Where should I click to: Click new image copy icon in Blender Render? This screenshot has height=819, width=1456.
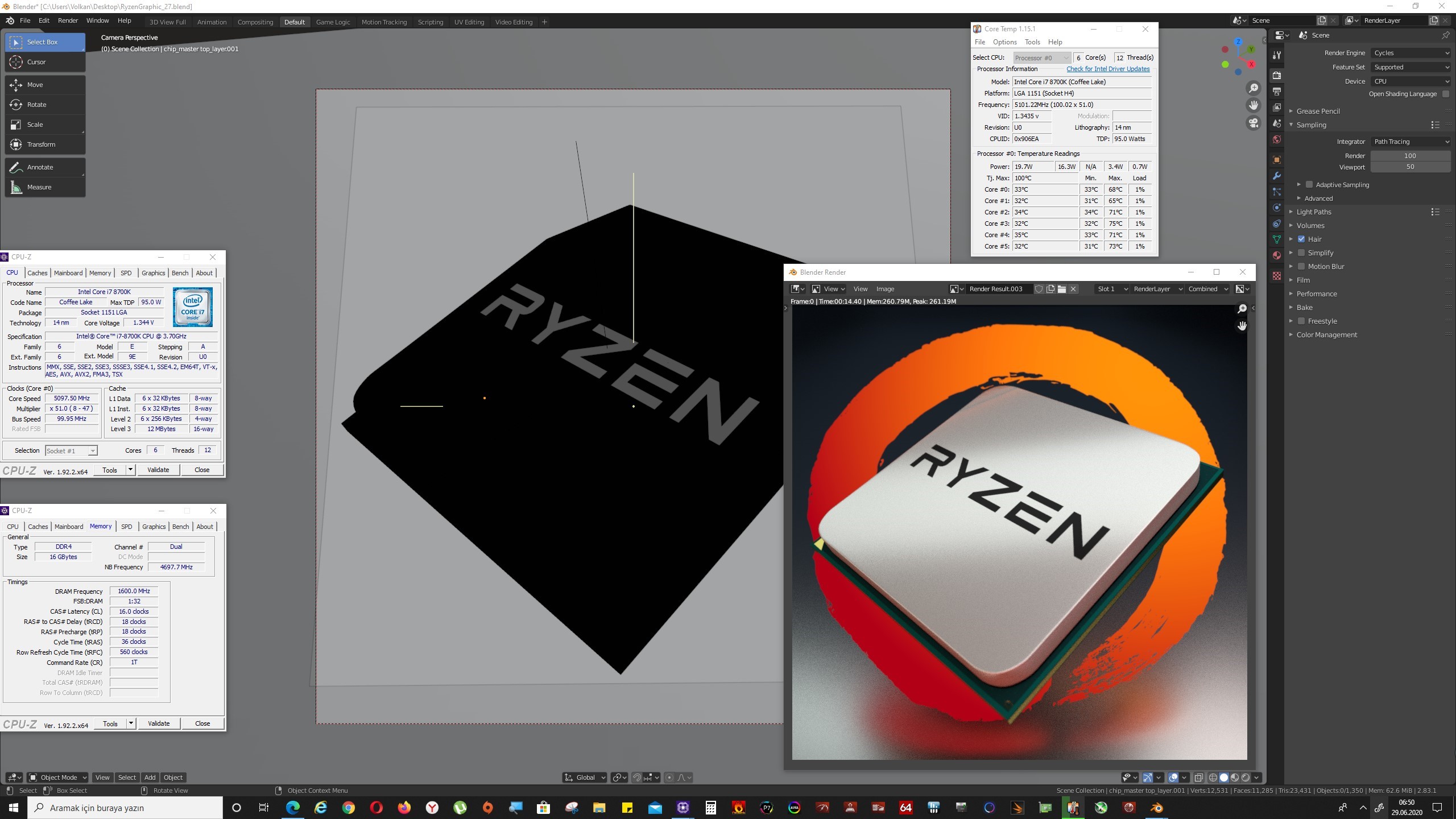coord(1050,289)
